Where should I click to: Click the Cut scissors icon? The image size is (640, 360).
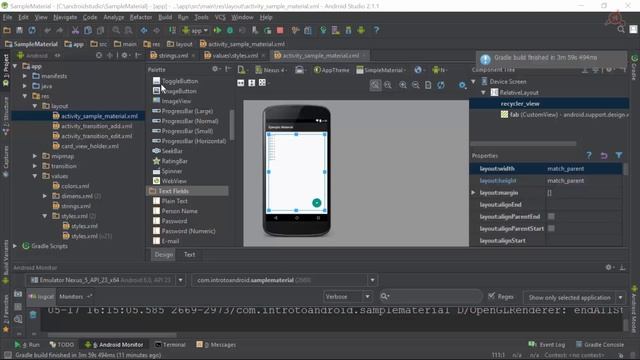pyautogui.click(x=75, y=30)
